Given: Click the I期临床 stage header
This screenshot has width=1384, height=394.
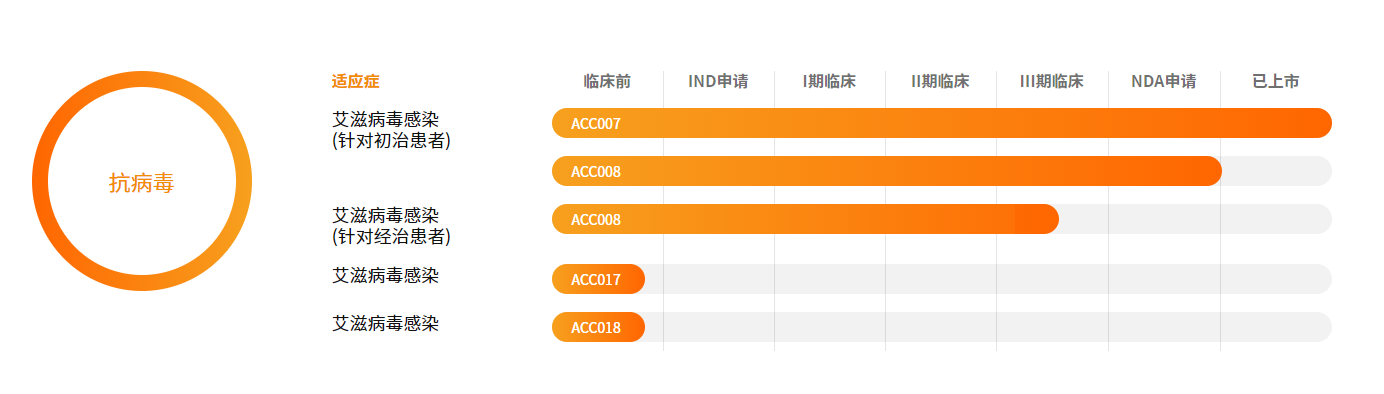Looking at the screenshot, I should pos(829,81).
